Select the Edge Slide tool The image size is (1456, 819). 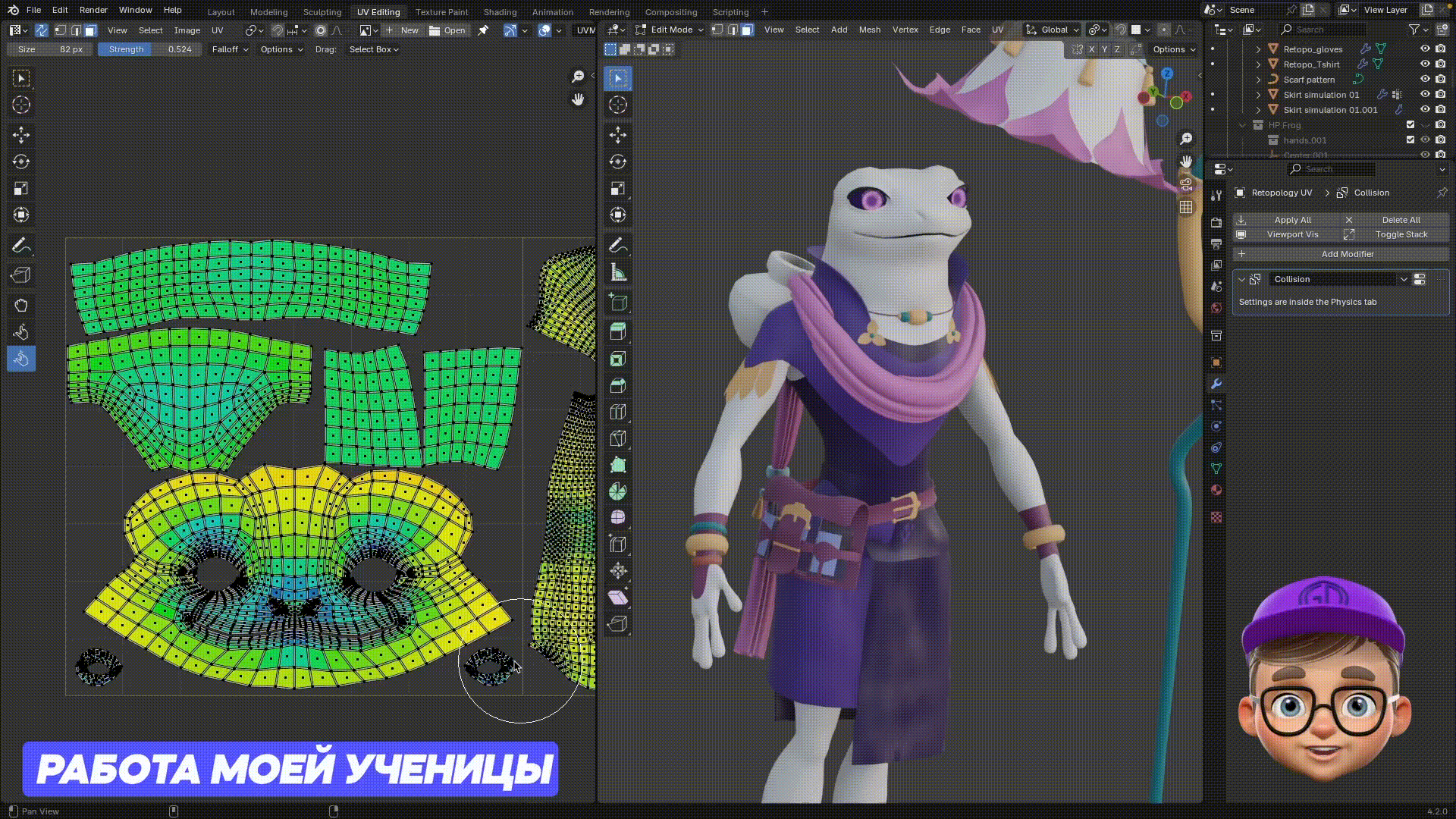point(618,544)
